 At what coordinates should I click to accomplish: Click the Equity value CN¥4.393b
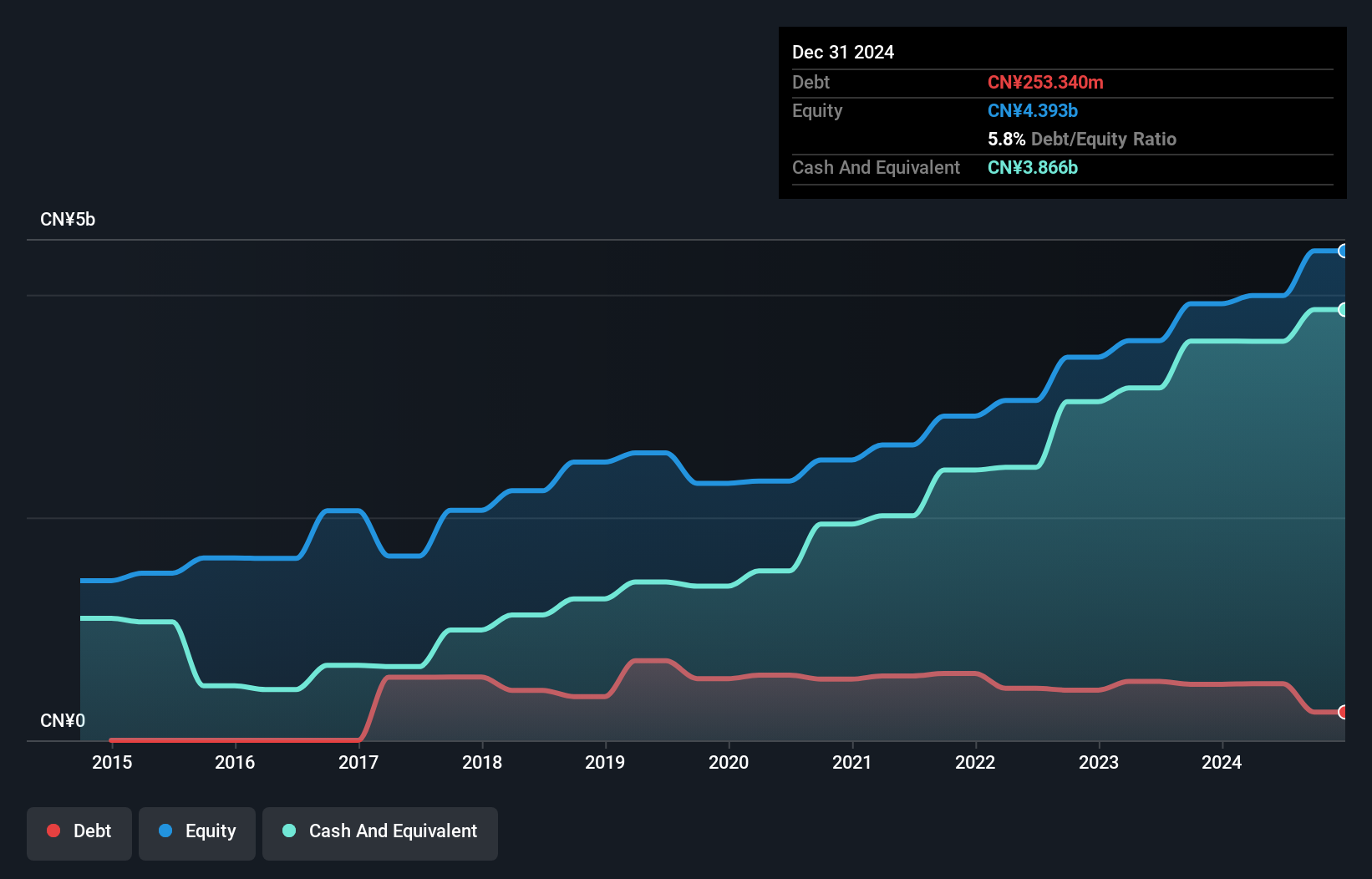click(x=1033, y=111)
